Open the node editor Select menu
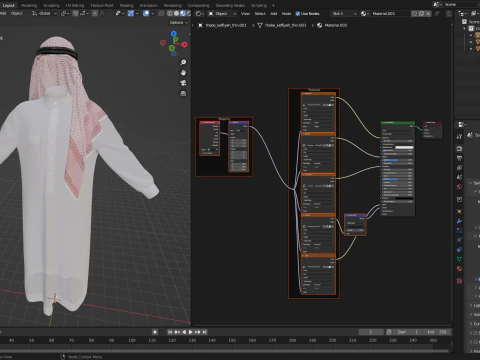The width and height of the screenshot is (480, 360). 260,13
